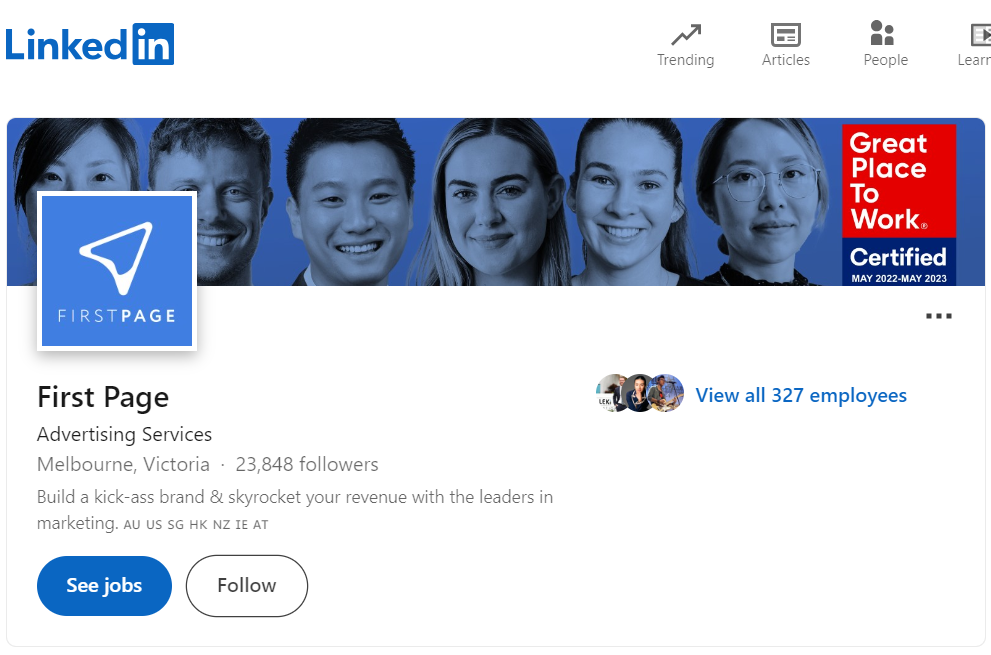
Task: Open the Articles section icon
Action: click(x=786, y=35)
